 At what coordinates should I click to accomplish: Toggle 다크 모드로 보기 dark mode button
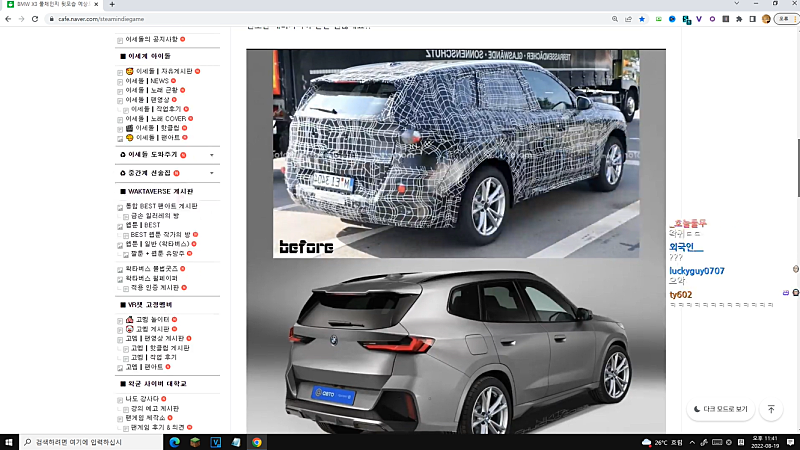pyautogui.click(x=720, y=409)
